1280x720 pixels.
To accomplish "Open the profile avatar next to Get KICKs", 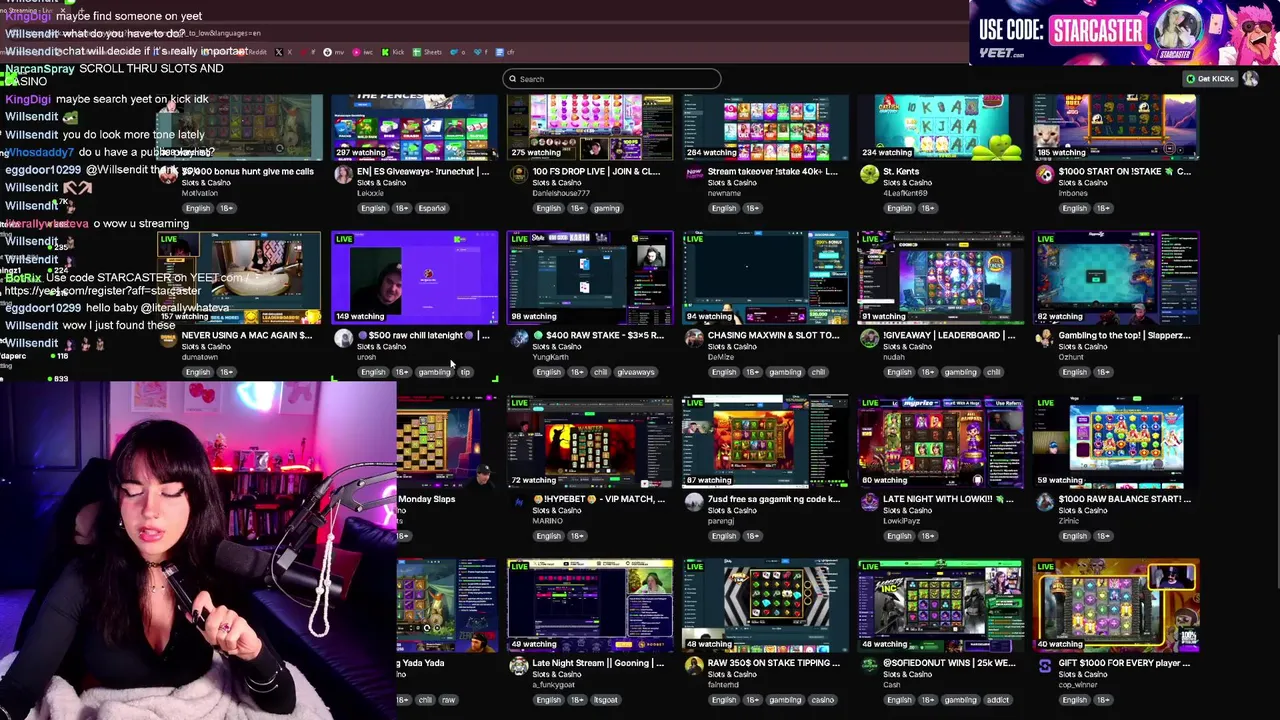I will tap(1251, 79).
